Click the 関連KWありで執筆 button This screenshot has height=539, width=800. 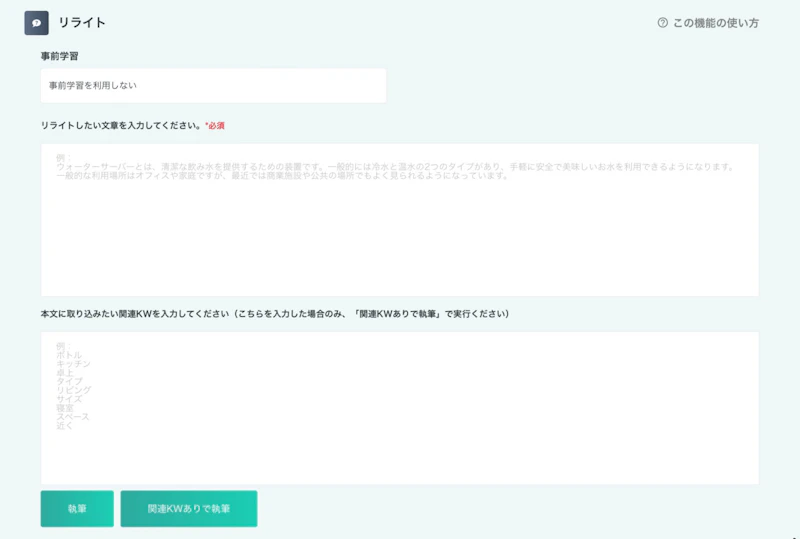point(189,508)
